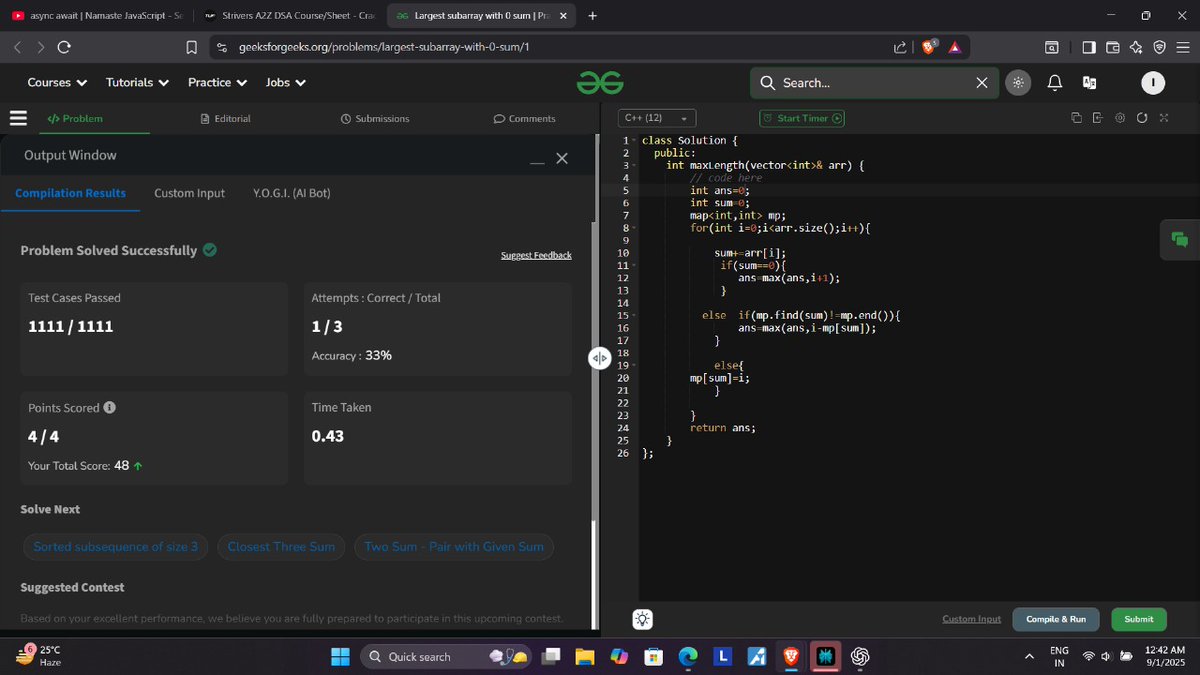Click the editor import/exit-arrow icon
Image resolution: width=1200 pixels, height=675 pixels.
[x=1098, y=118]
